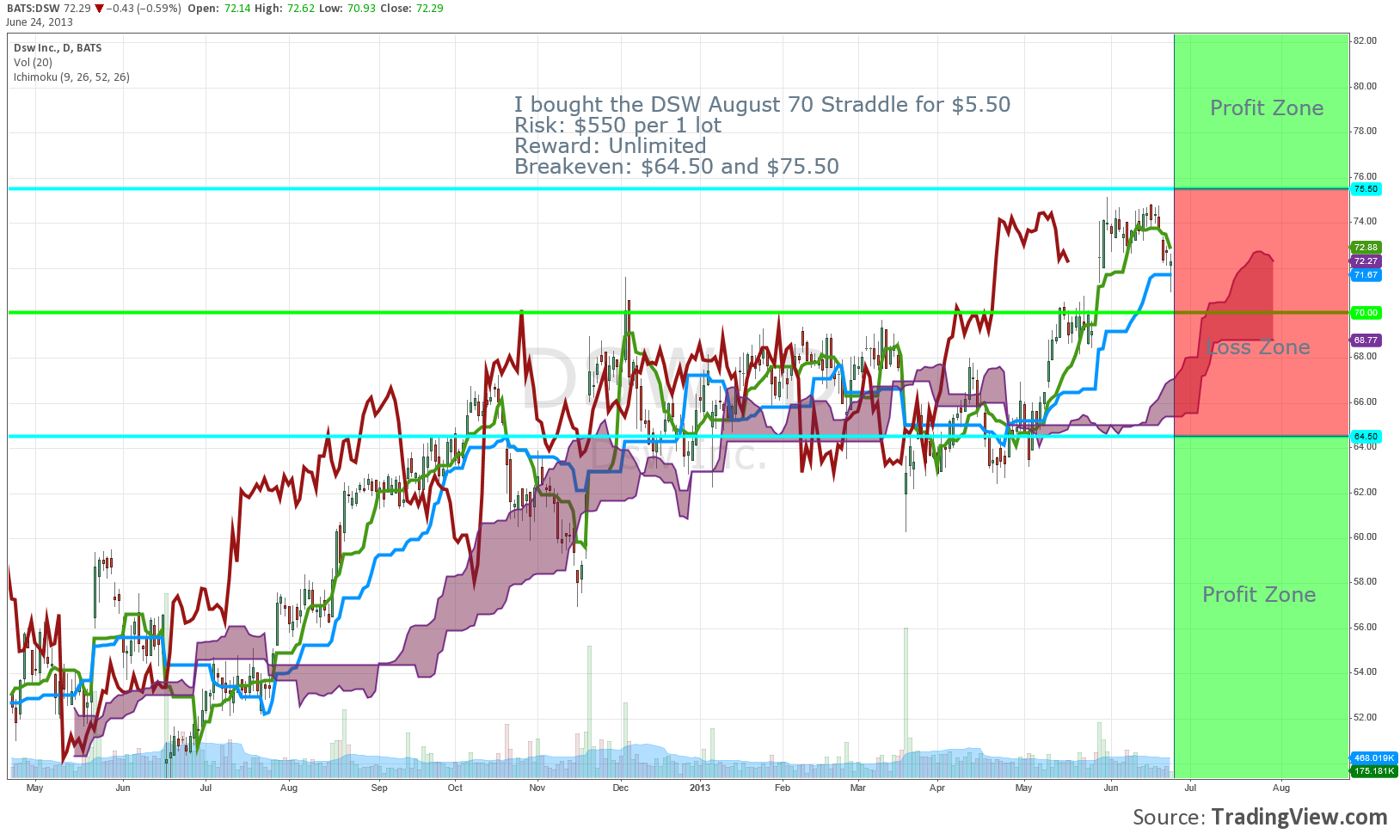The image size is (1400, 840).
Task: Click the 60.00 price axis label
Action: click(x=1365, y=537)
